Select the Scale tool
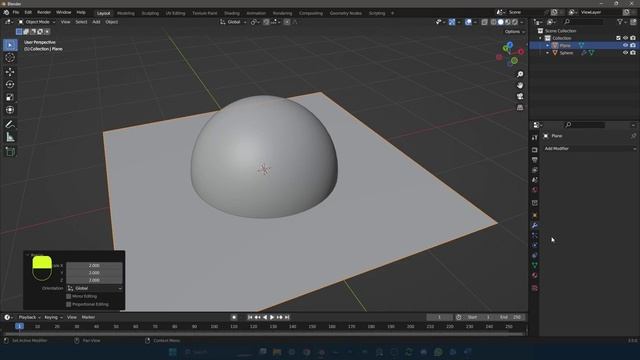This screenshot has width=640, height=360. (x=10, y=97)
